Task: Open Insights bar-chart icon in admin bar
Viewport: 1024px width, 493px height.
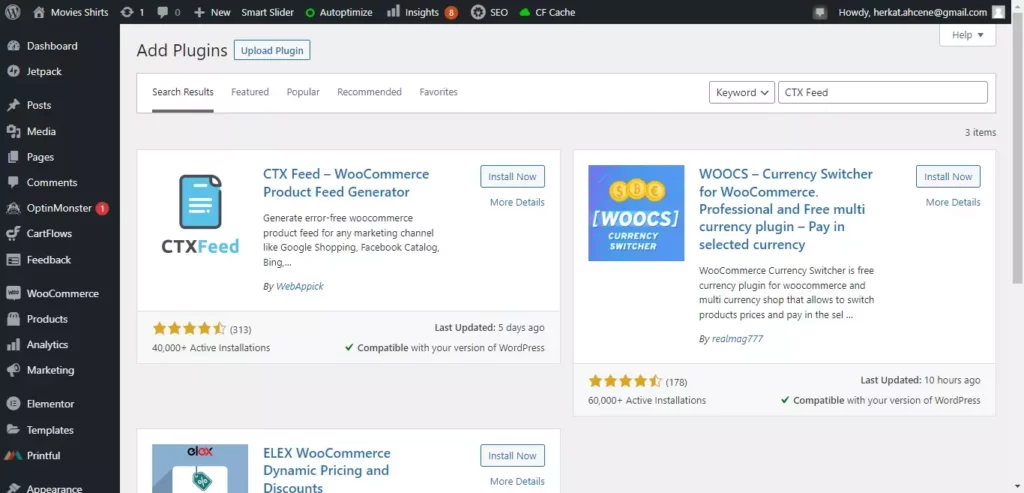Action: pyautogui.click(x=390, y=12)
